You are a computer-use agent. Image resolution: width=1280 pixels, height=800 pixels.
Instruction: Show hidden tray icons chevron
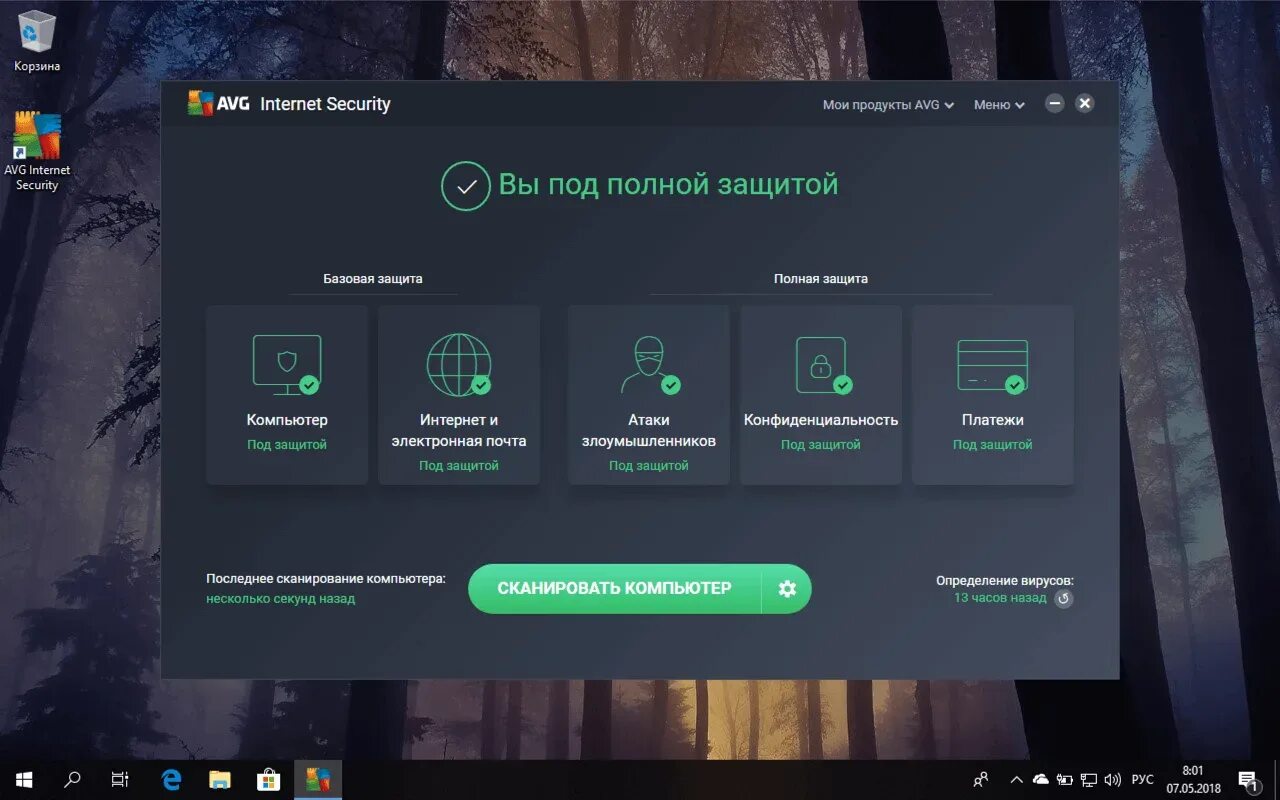click(1016, 780)
